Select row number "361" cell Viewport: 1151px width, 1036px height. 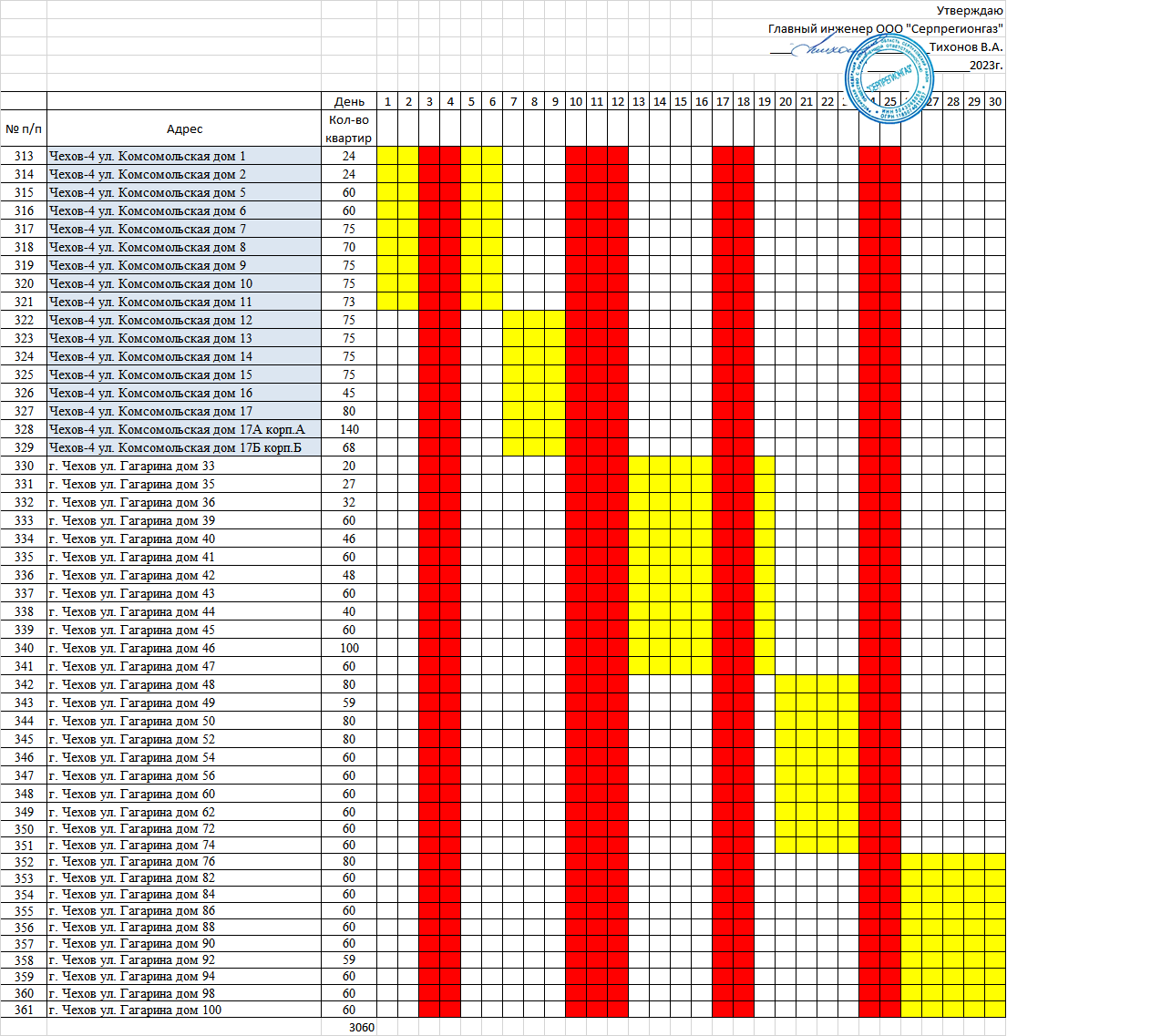(x=24, y=1010)
